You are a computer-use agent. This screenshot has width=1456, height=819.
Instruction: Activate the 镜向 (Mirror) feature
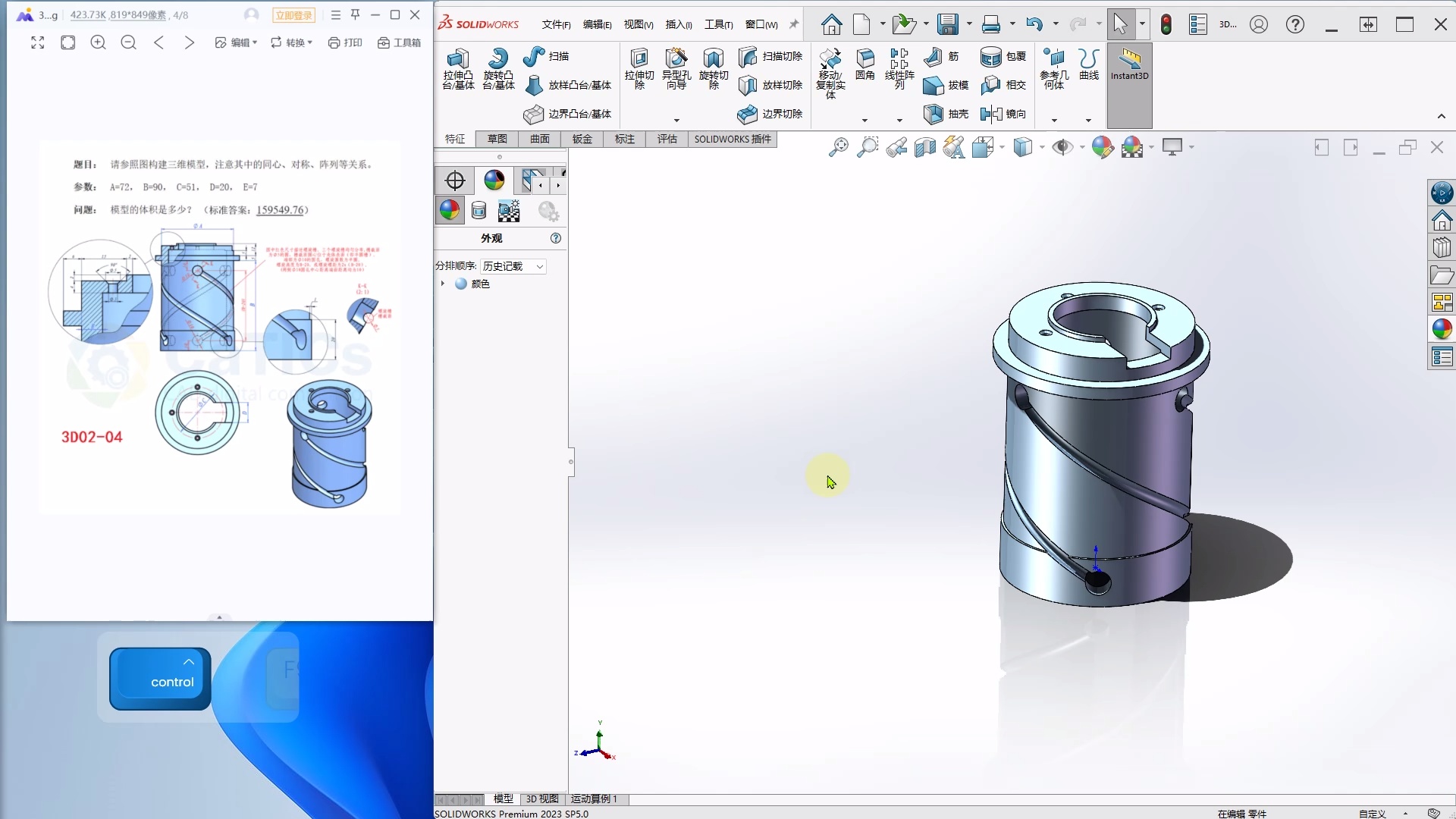click(x=1003, y=114)
